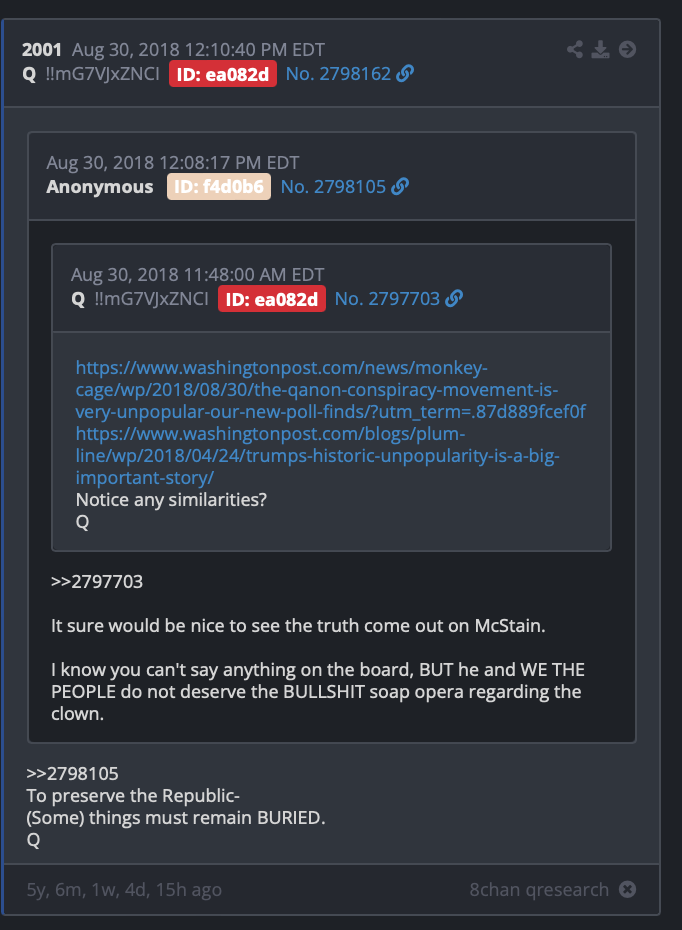Download post 2001 via download icon

tap(600, 49)
